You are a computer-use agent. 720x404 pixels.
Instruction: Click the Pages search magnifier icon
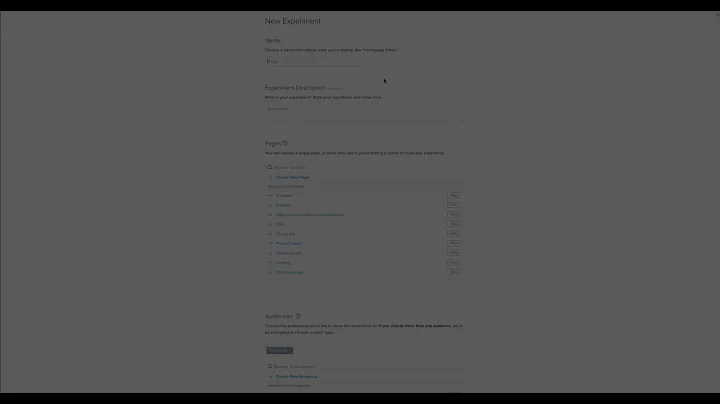click(270, 168)
